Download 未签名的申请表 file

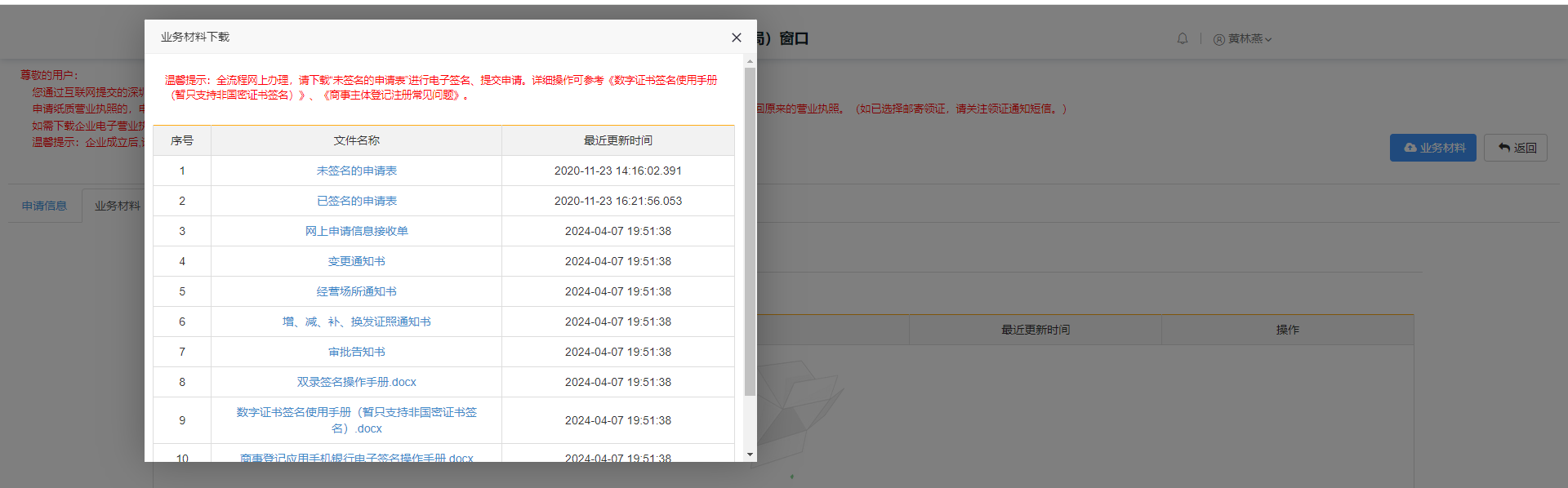356,171
